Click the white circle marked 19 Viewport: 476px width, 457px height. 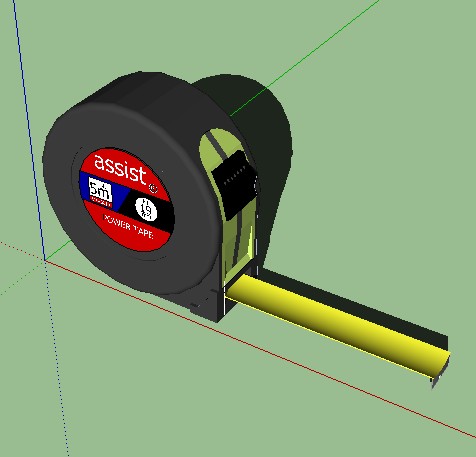tap(146, 209)
